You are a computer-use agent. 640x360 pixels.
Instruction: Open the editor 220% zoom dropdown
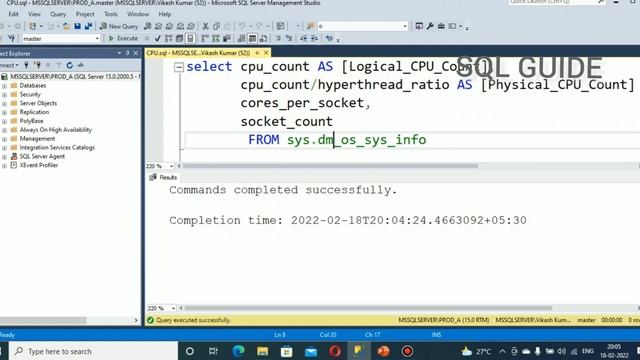(x=171, y=166)
